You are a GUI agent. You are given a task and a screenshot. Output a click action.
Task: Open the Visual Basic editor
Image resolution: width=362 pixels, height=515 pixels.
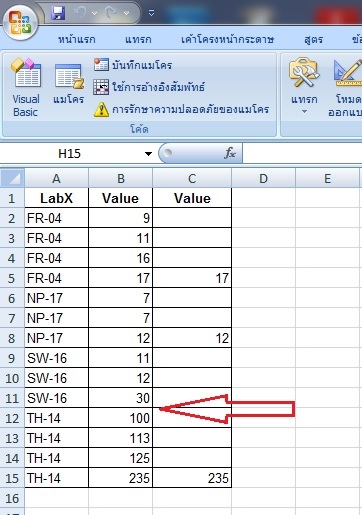coord(26,87)
